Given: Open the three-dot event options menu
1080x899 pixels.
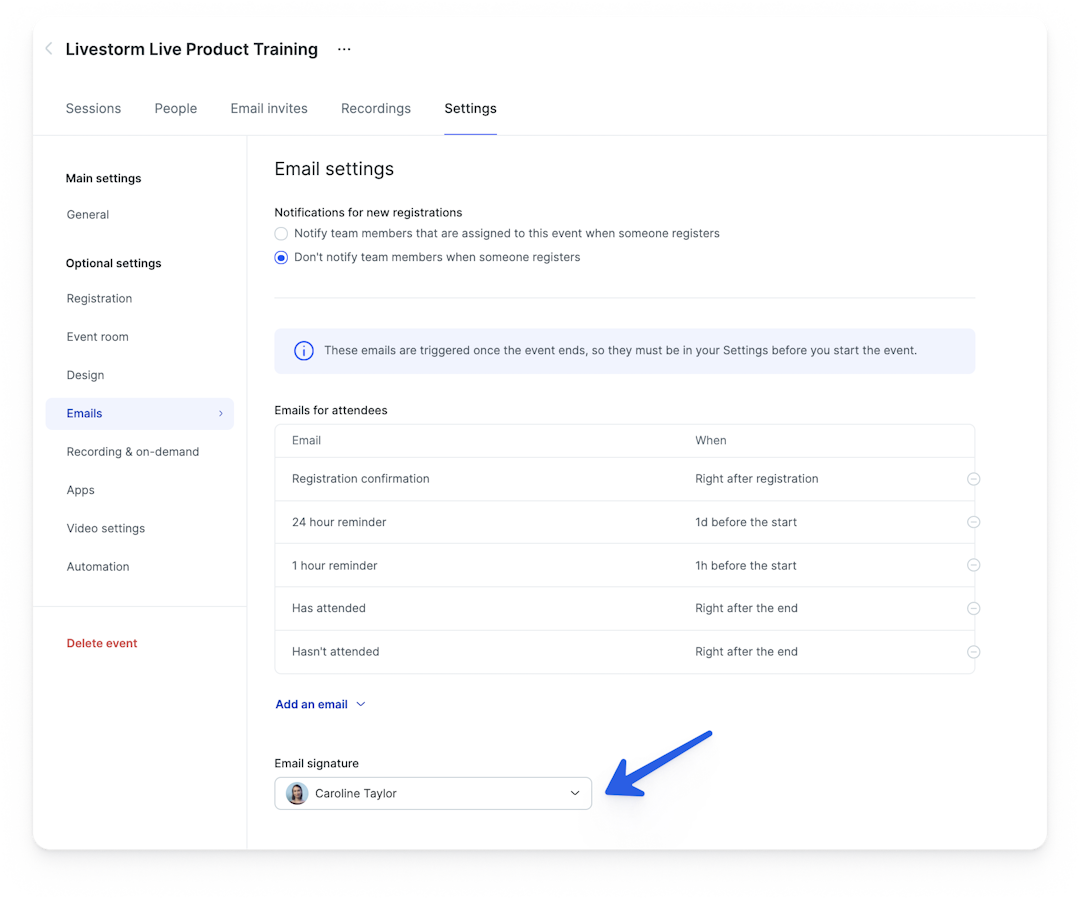Looking at the screenshot, I should pos(344,49).
